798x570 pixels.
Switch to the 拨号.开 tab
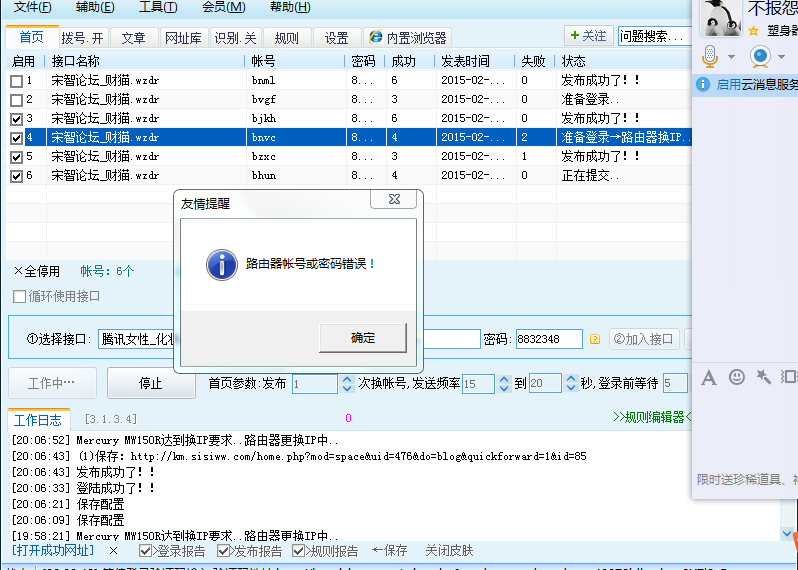[82, 38]
